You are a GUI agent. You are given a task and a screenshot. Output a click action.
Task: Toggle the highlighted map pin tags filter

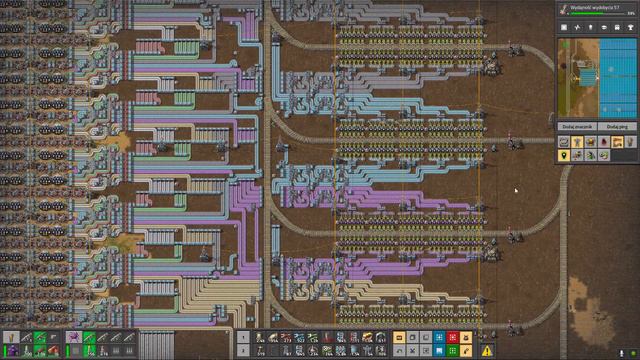(564, 155)
